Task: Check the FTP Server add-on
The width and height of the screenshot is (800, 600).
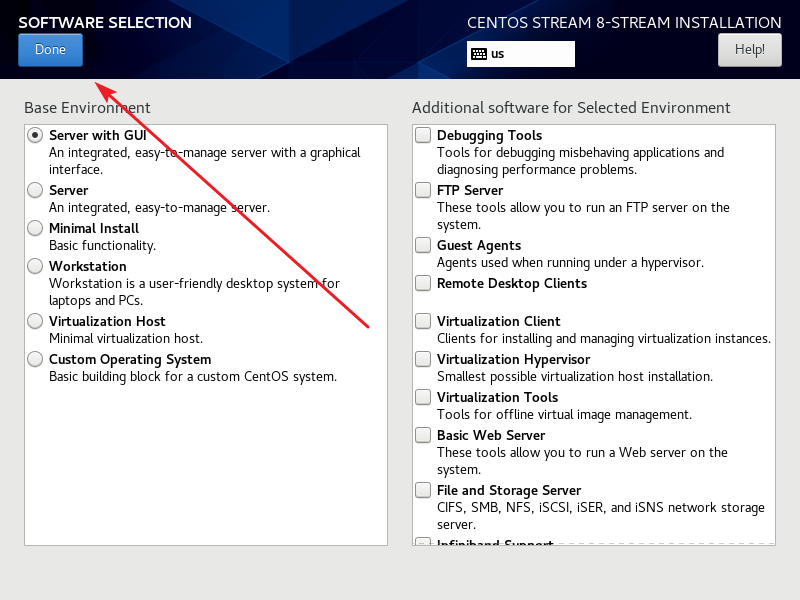Action: (423, 190)
